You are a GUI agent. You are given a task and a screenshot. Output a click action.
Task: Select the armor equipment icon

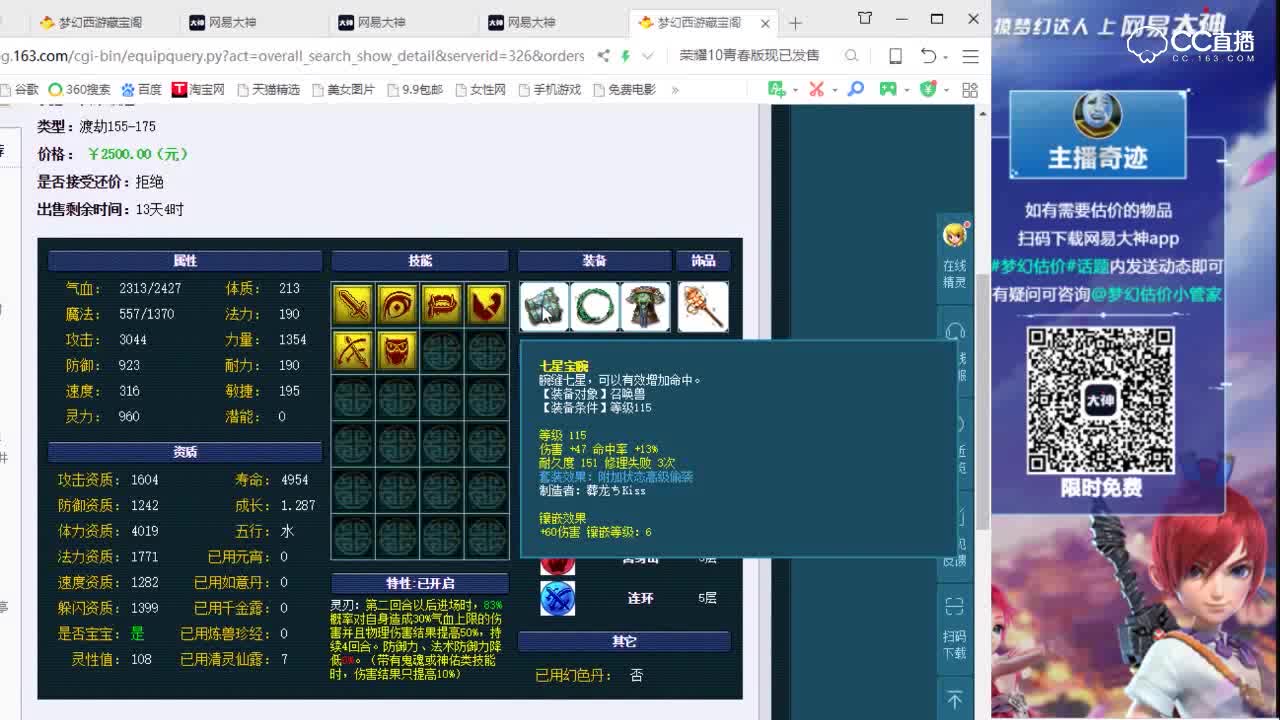[x=645, y=306]
